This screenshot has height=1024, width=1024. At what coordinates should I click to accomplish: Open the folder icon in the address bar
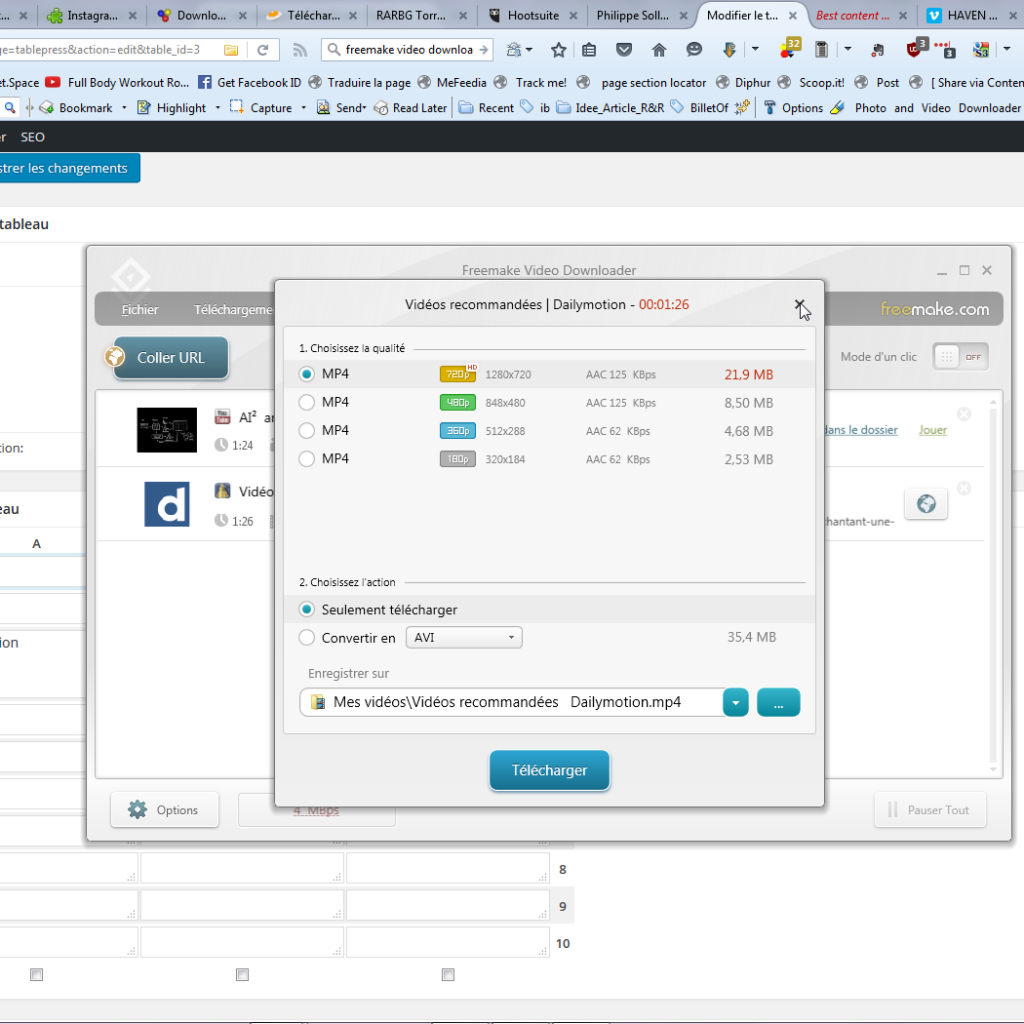231,50
